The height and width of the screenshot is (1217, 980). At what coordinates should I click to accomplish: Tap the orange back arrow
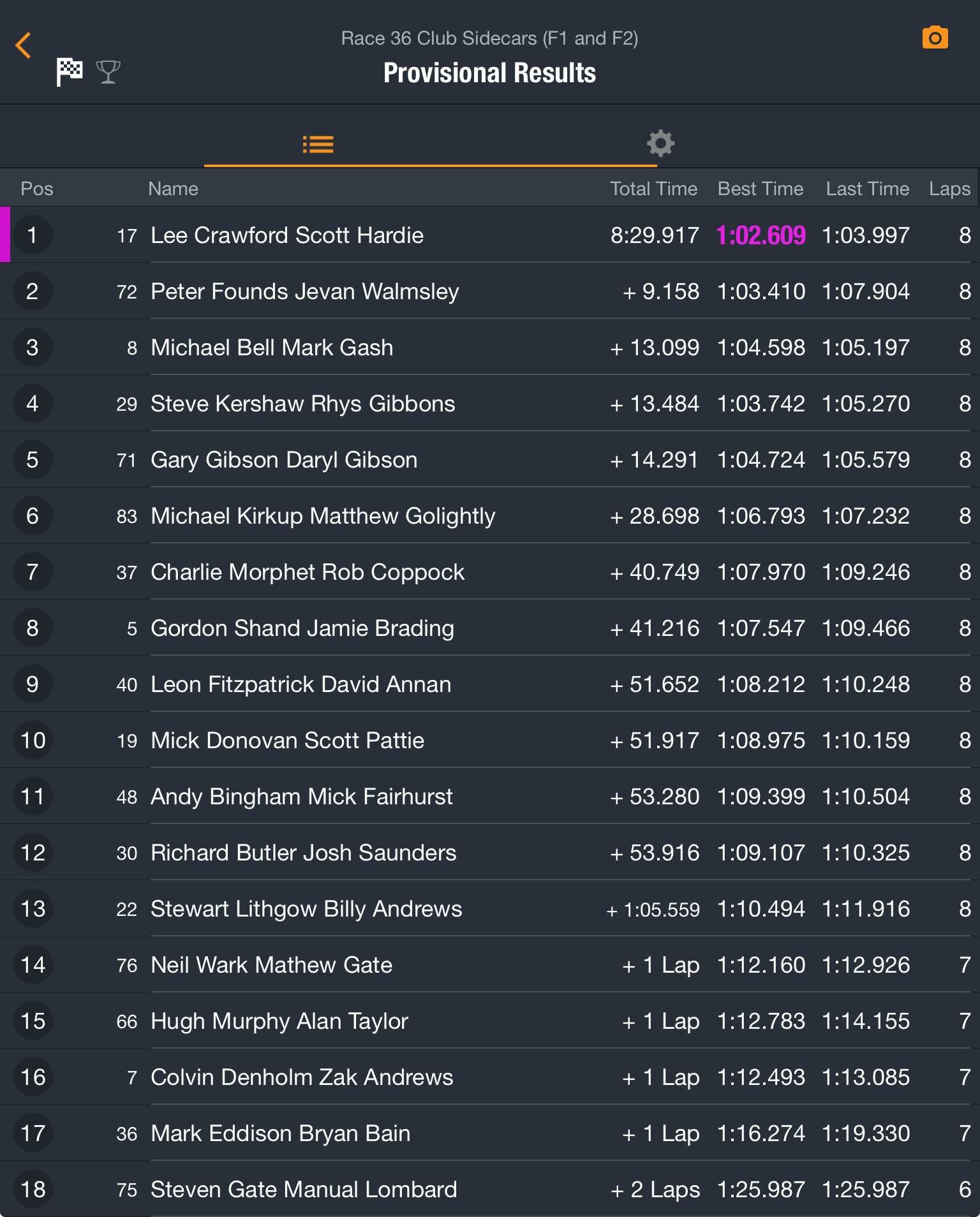[x=23, y=45]
